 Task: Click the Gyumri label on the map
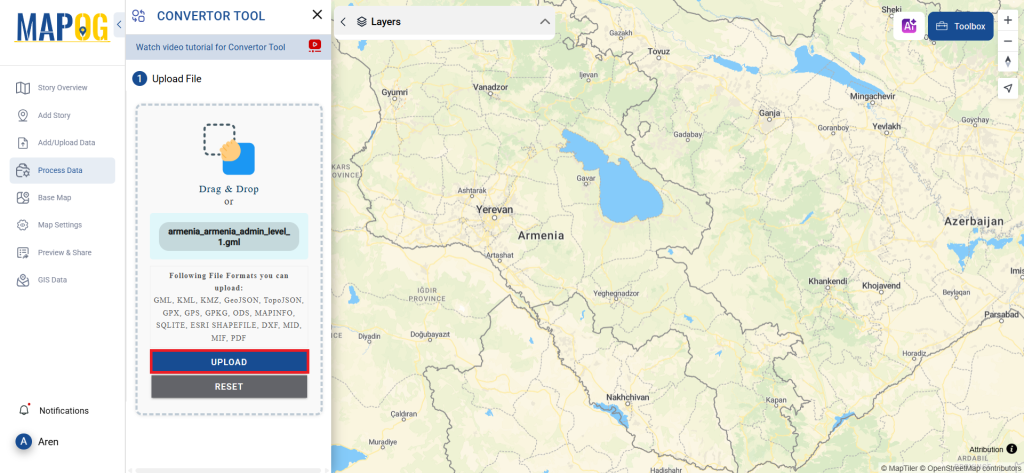pyautogui.click(x=394, y=92)
